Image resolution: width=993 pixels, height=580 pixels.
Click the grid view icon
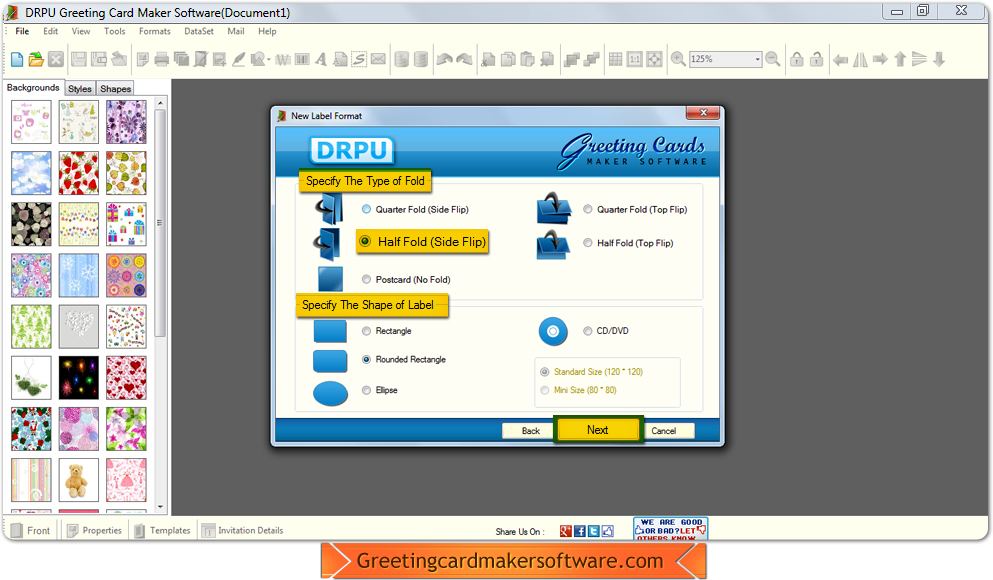point(616,60)
